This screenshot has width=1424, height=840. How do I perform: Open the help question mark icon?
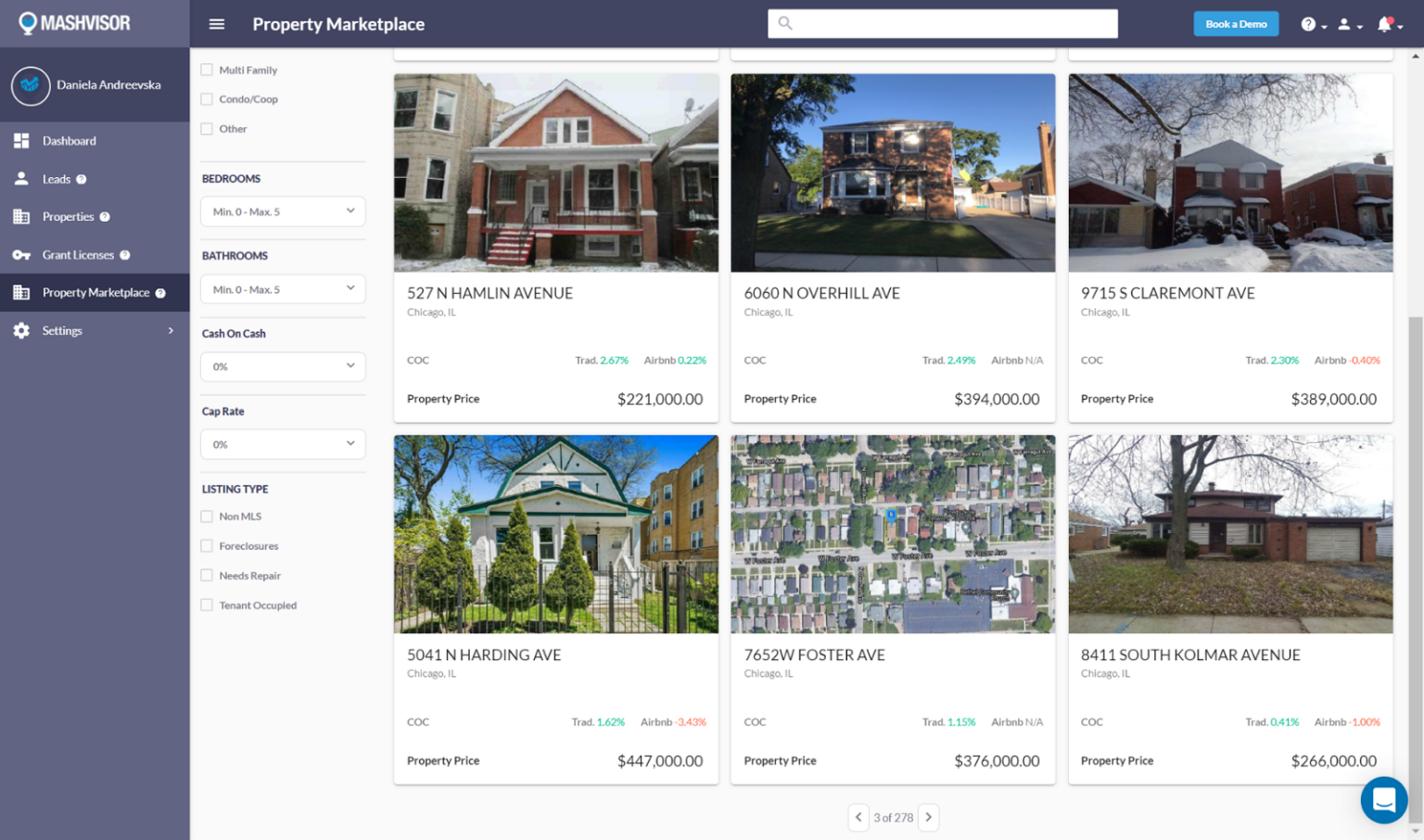[1309, 23]
